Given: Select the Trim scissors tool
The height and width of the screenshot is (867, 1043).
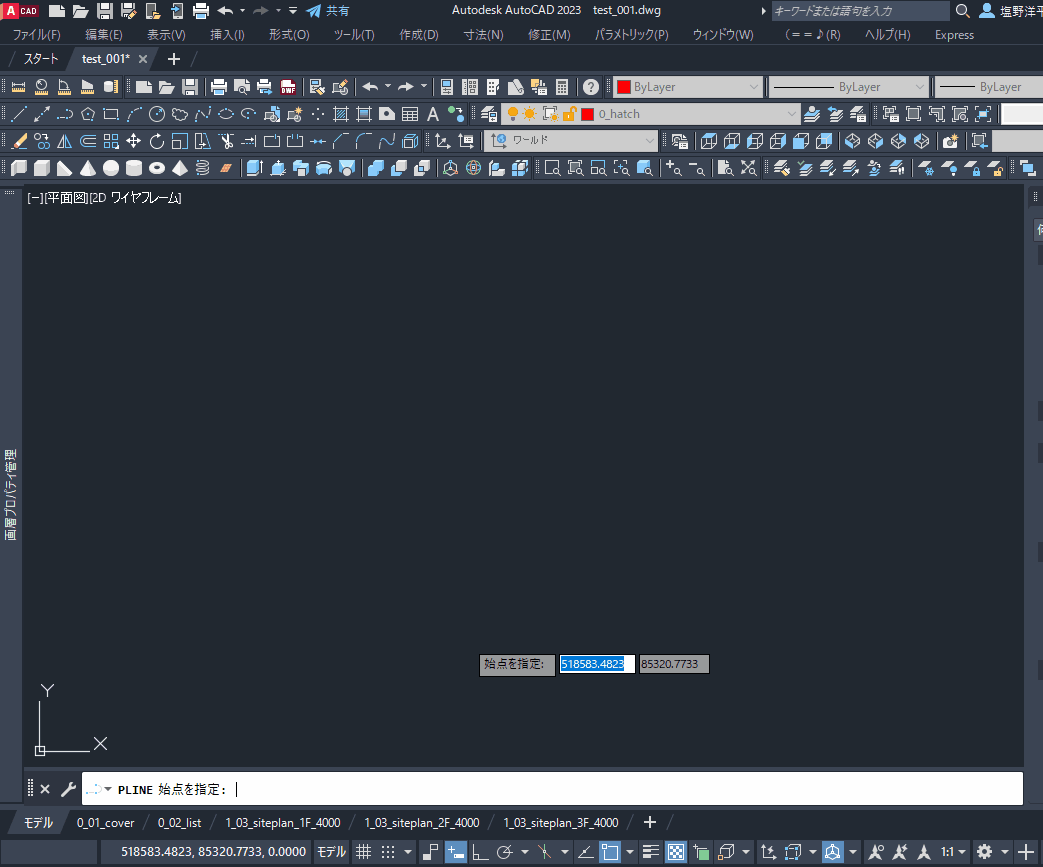Looking at the screenshot, I should [226, 141].
